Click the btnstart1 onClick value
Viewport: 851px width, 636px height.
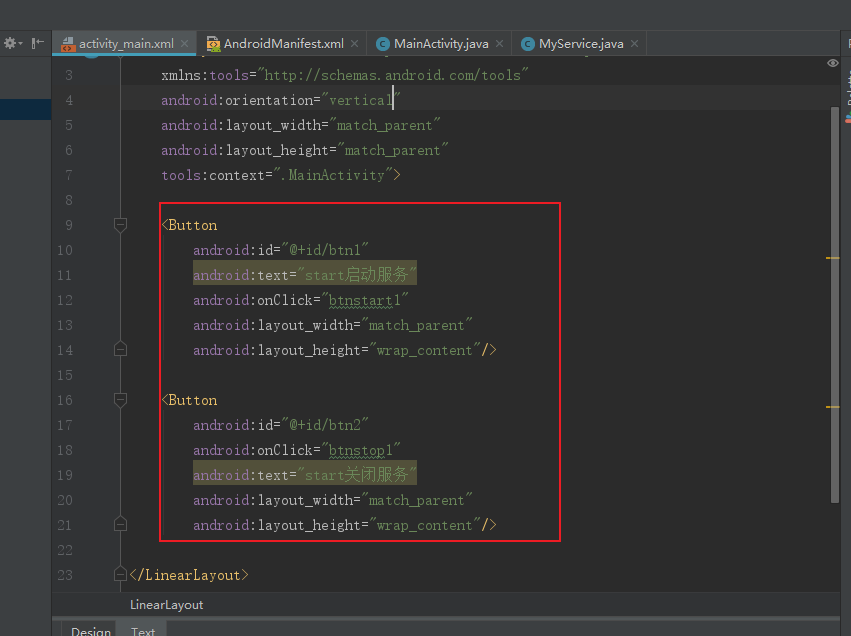click(x=365, y=300)
